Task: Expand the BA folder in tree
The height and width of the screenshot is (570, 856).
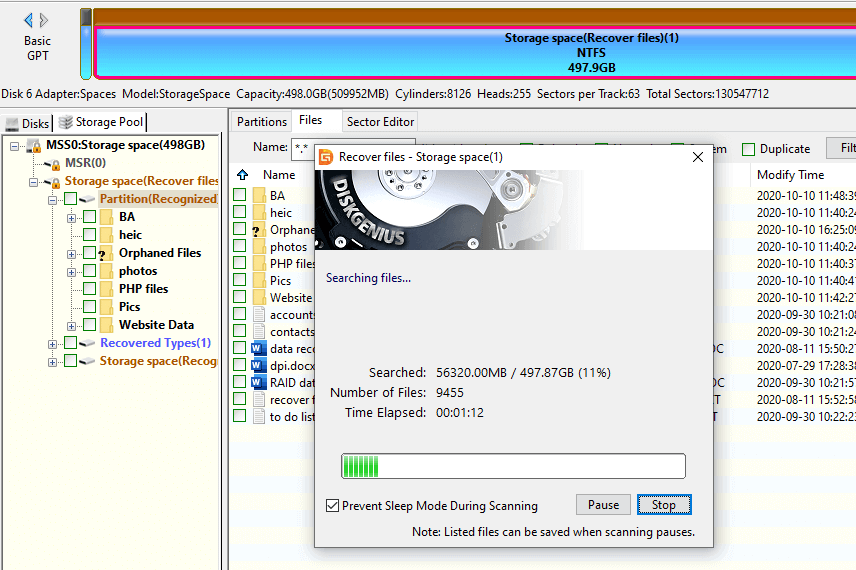Action: click(x=72, y=217)
